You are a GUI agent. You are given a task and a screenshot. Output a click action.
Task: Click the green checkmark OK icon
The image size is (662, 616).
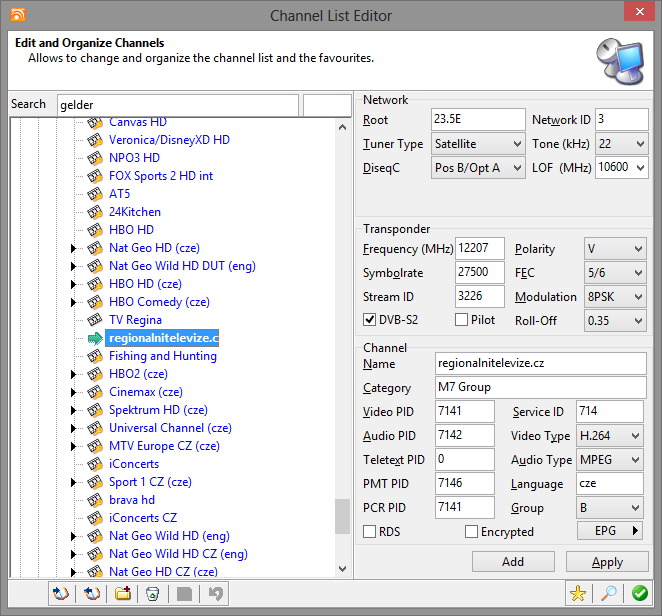coord(639,594)
